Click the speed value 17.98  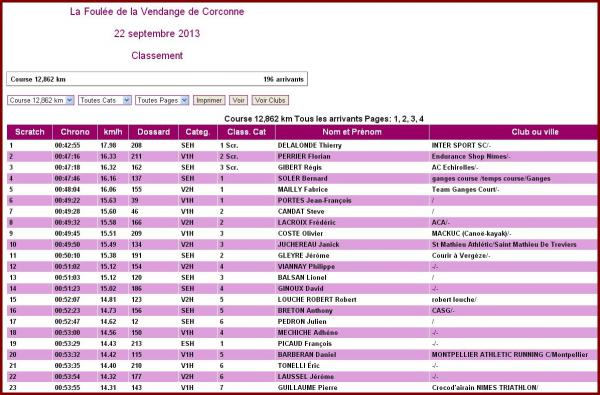point(108,145)
